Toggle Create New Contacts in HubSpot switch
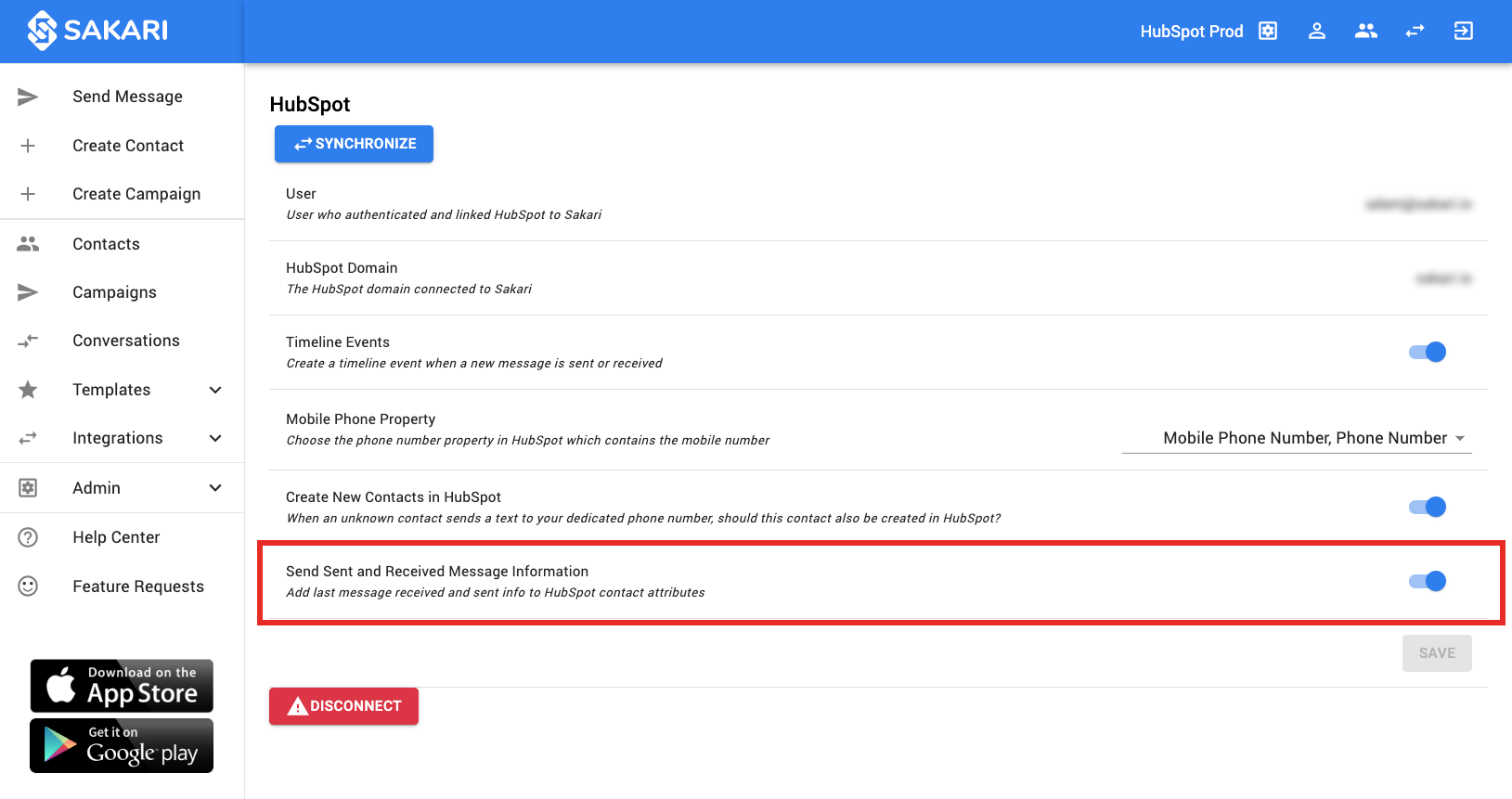Screen dimensions: 1512x799 point(1428,507)
